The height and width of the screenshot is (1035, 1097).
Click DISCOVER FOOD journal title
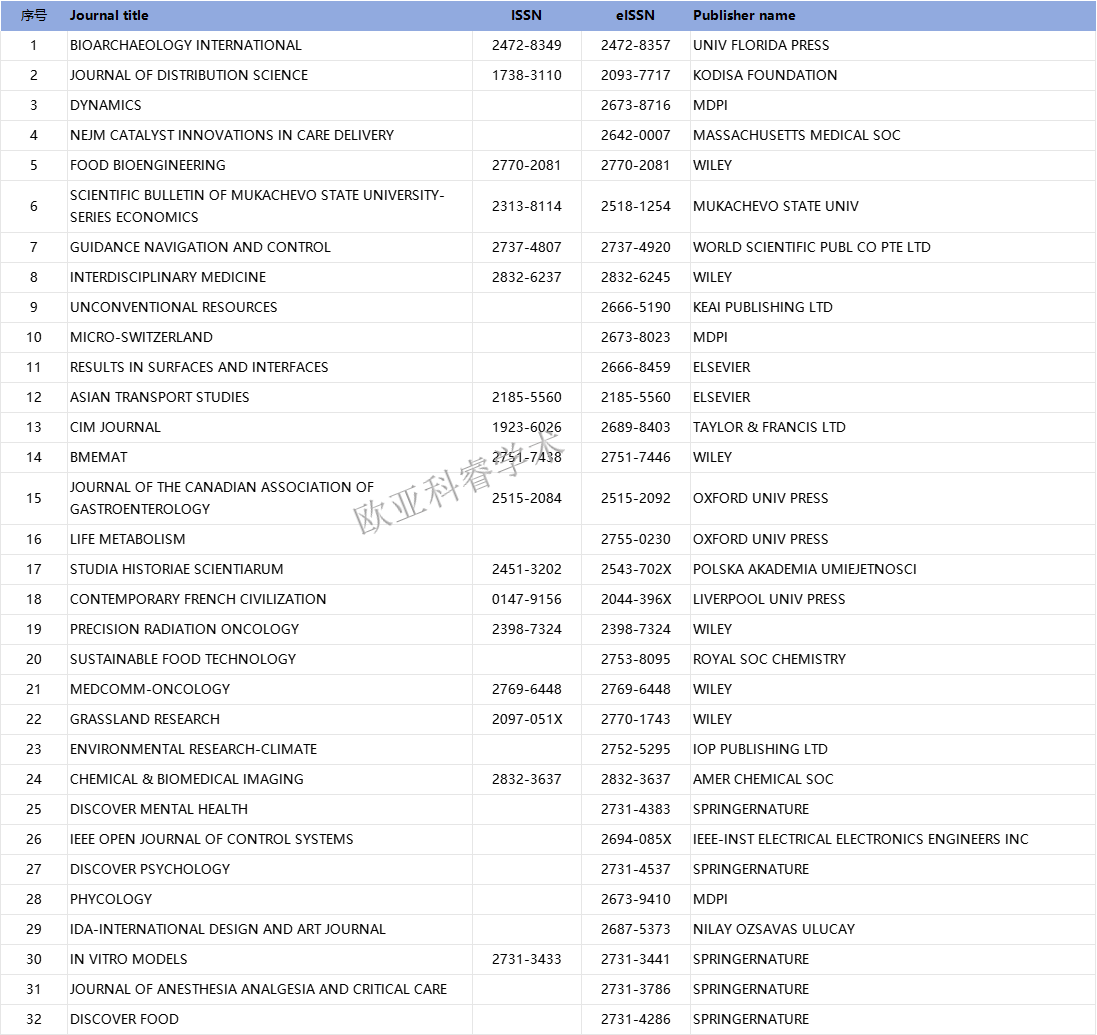pyautogui.click(x=125, y=1022)
